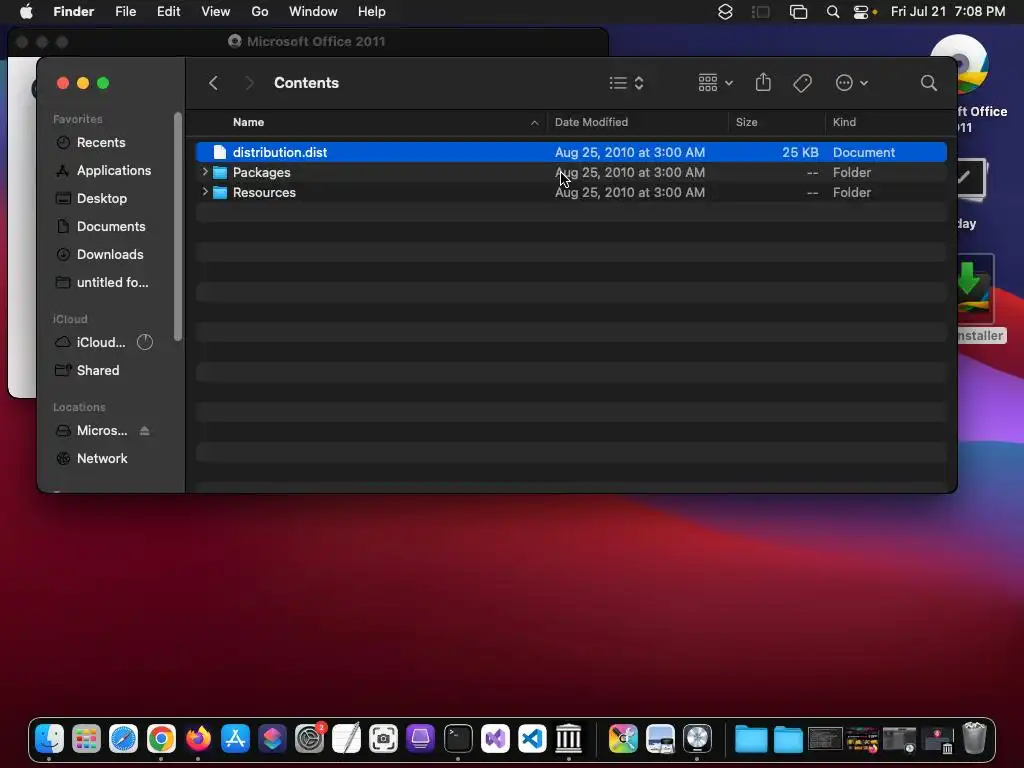
Task: Launch Google Chrome from the Dock
Action: pos(161,739)
